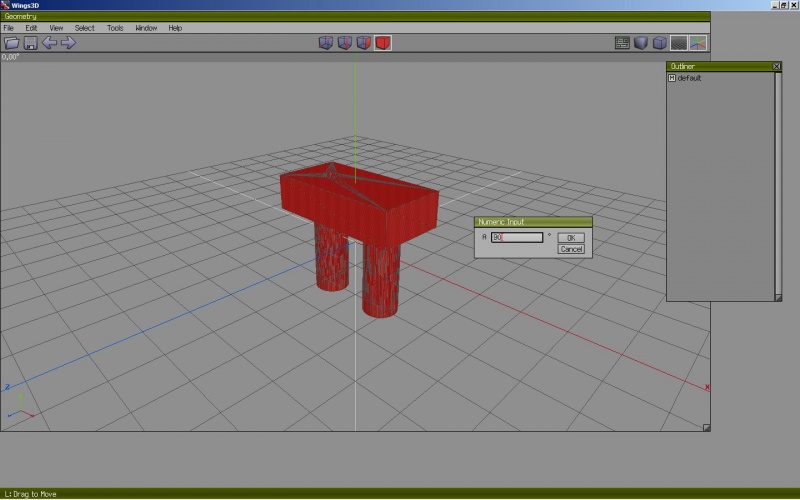
Task: Click the Redo right arrow icon
Action: [68, 43]
